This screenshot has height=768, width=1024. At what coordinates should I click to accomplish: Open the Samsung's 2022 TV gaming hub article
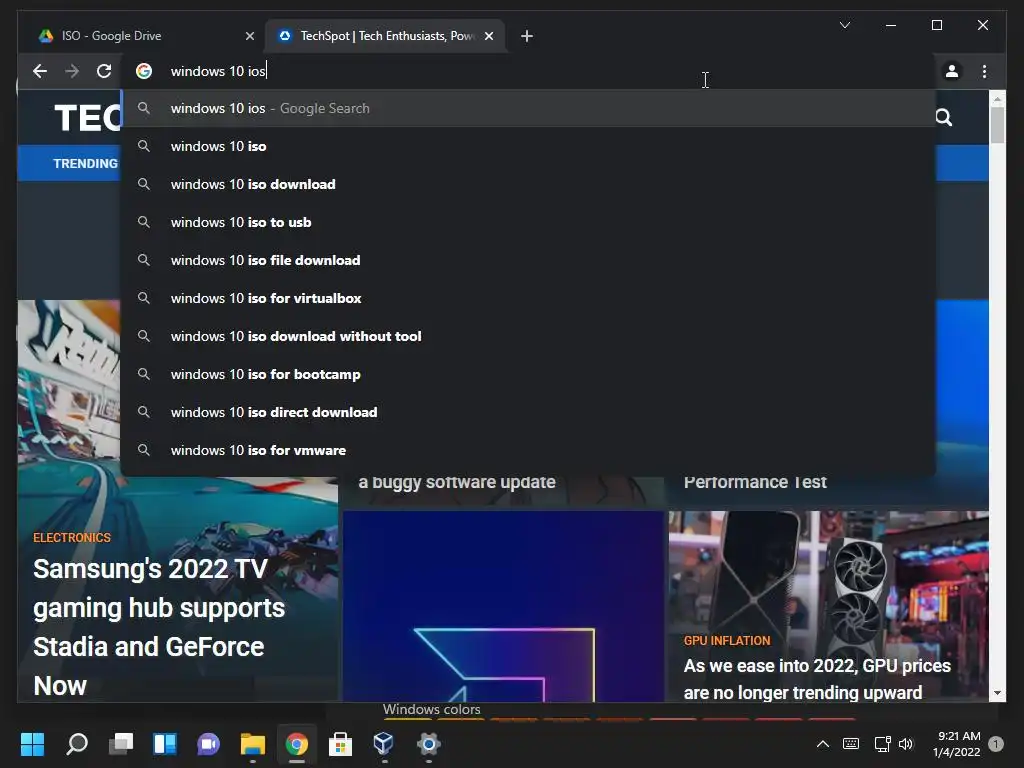point(159,627)
